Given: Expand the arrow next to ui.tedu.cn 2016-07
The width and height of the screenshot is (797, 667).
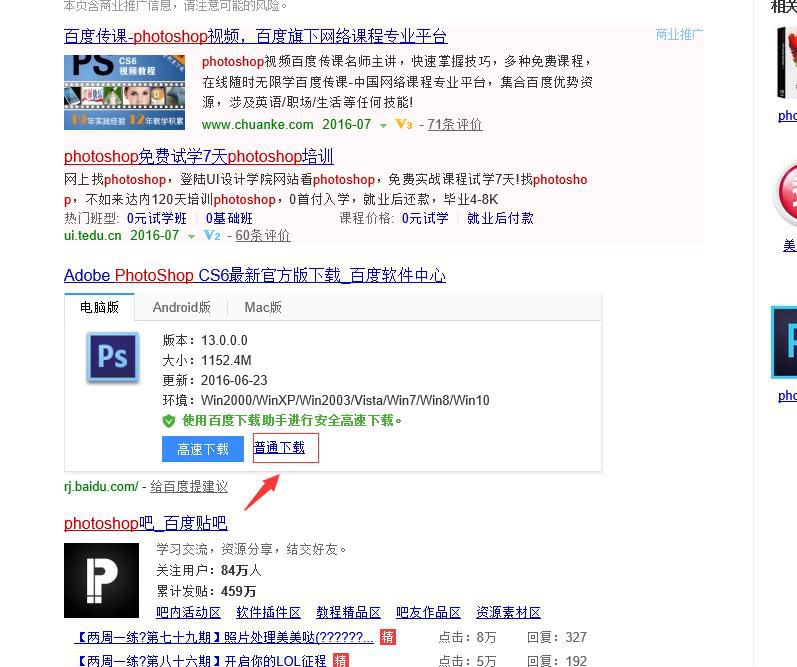Looking at the screenshot, I should (x=191, y=236).
